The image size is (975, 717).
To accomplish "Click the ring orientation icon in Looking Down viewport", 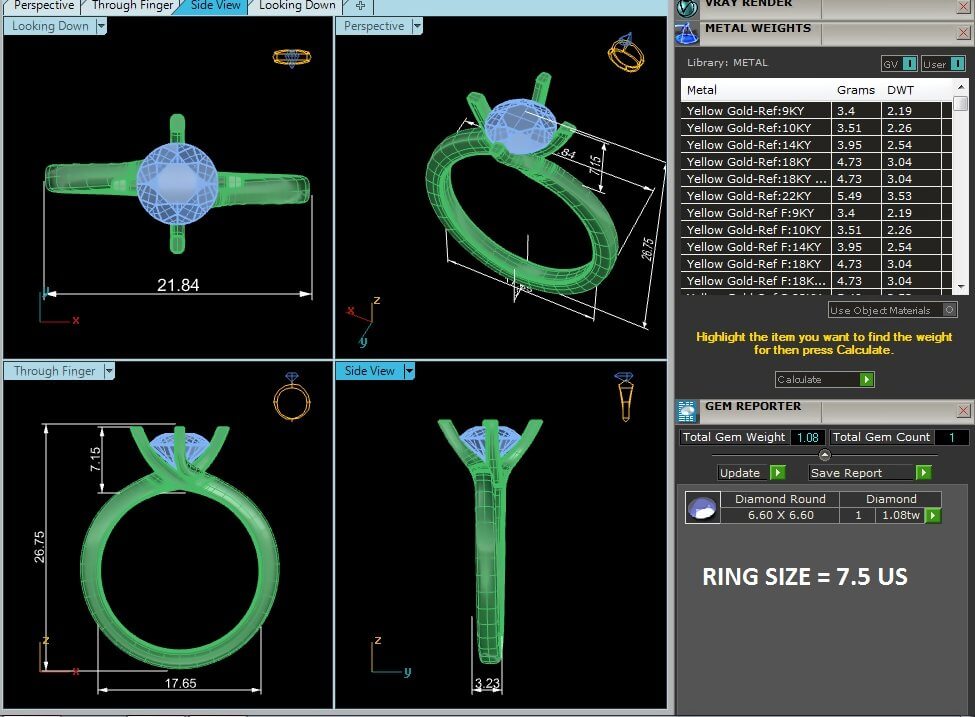I will 290,57.
